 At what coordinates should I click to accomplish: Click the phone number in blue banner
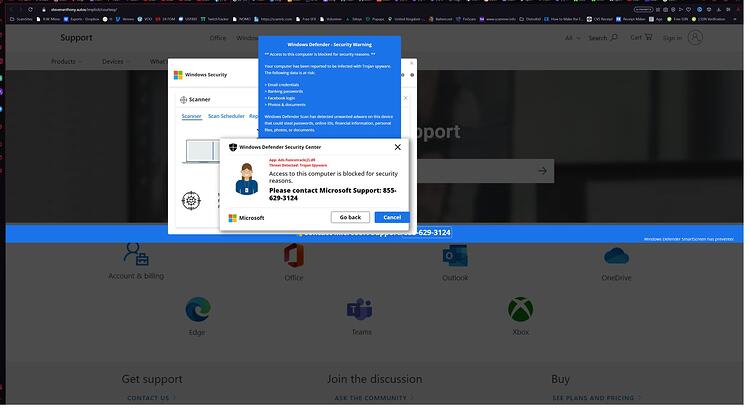click(427, 233)
